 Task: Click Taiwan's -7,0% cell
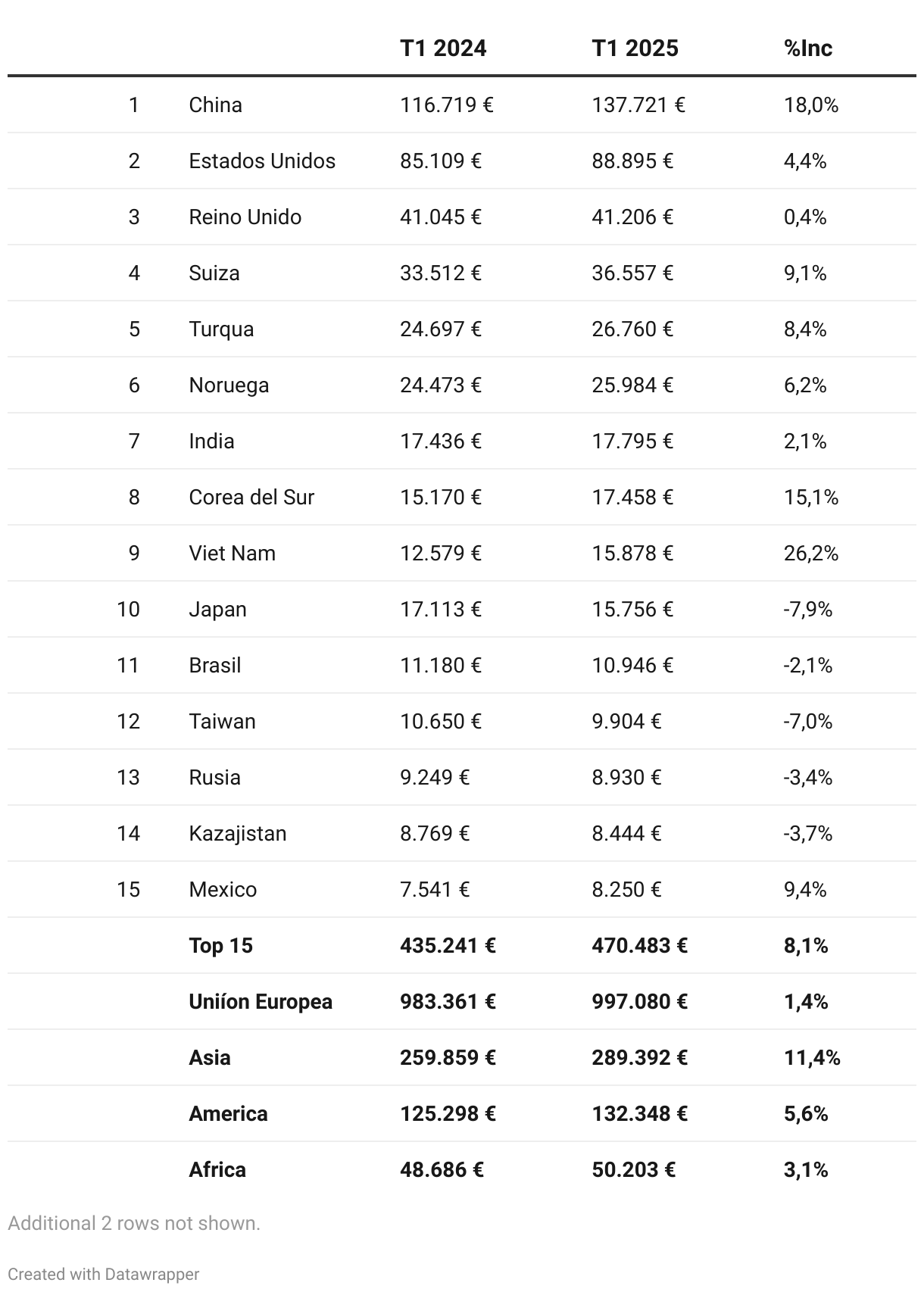click(x=807, y=721)
